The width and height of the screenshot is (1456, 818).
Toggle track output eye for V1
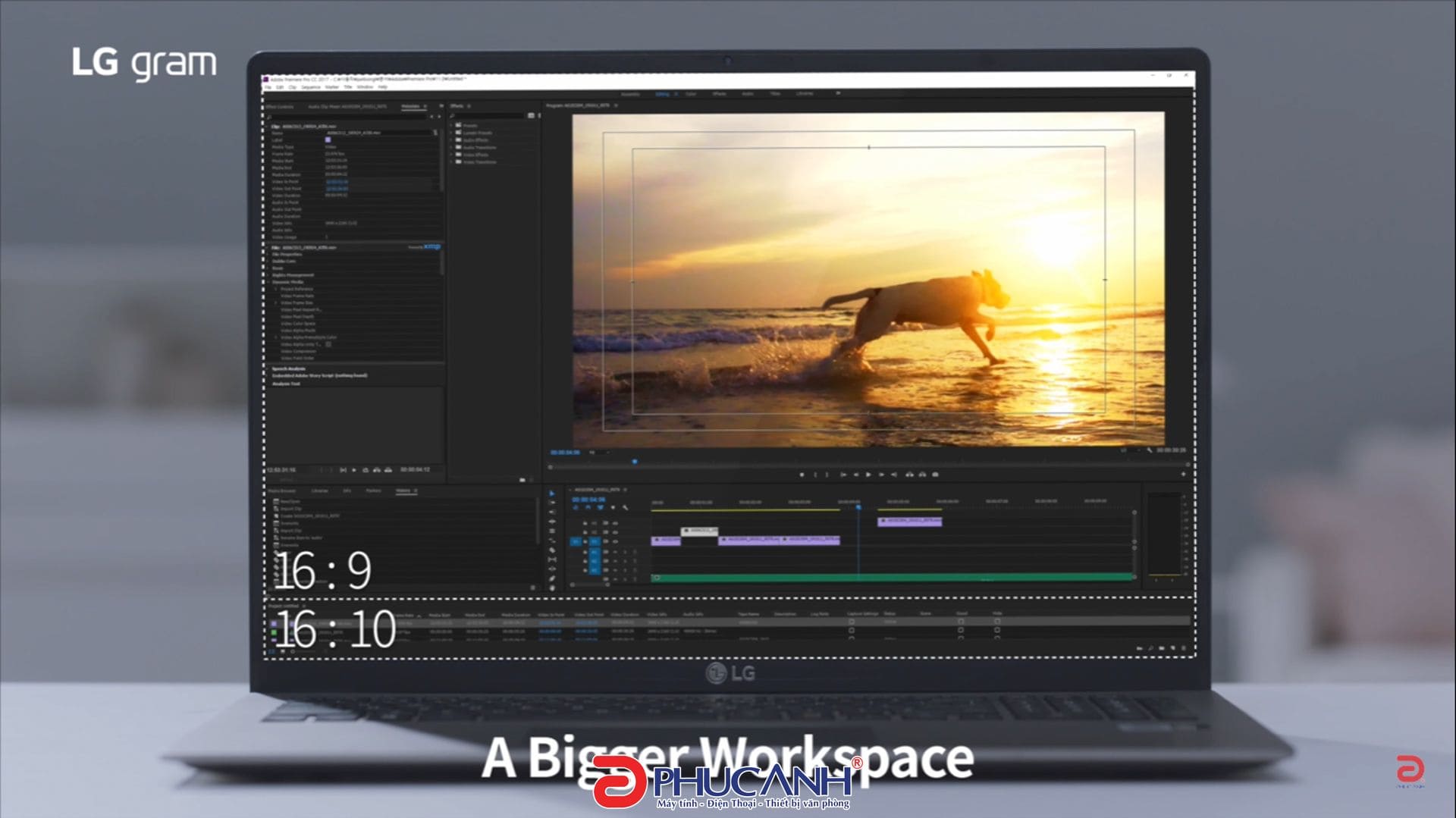(x=615, y=542)
